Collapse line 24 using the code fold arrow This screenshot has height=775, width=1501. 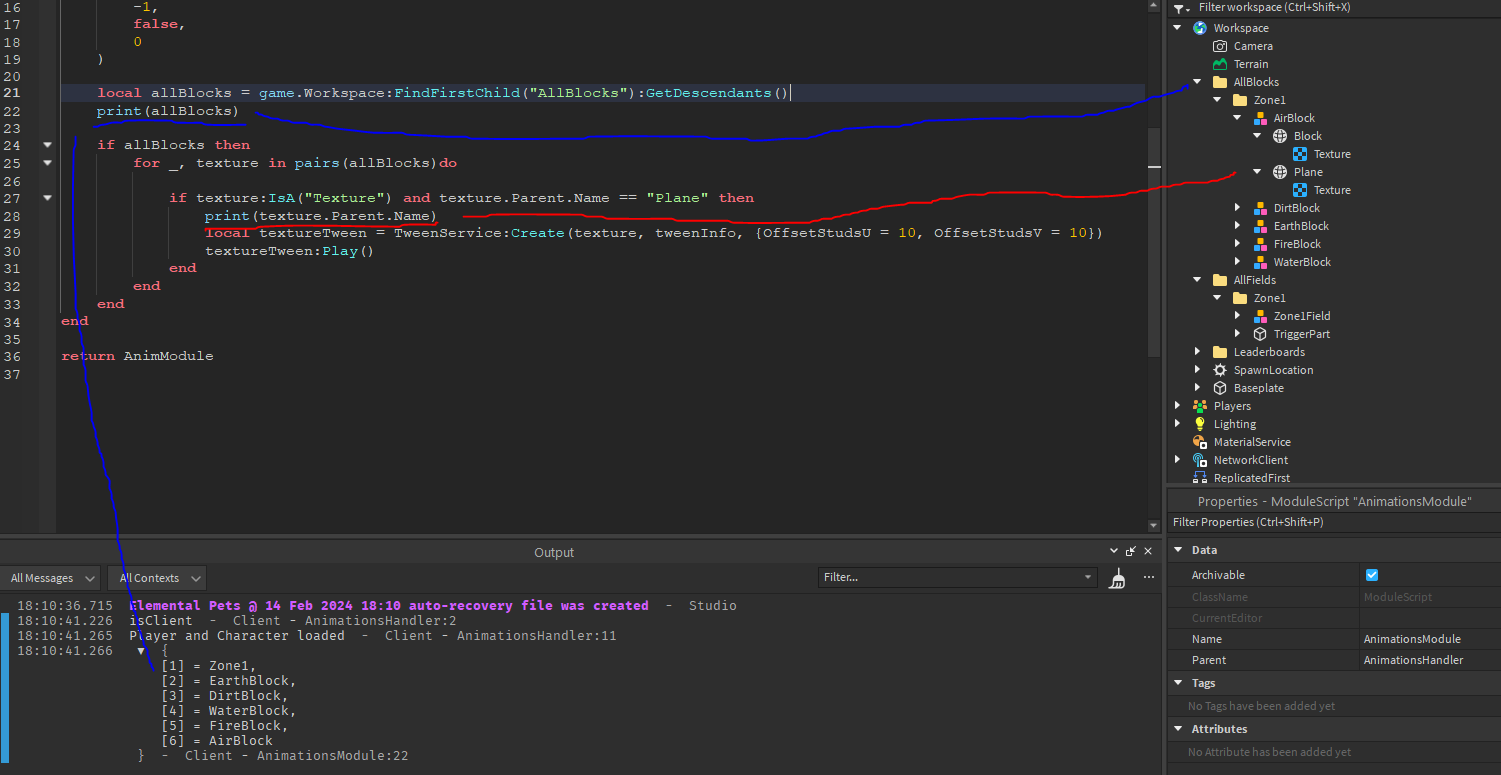[x=46, y=144]
